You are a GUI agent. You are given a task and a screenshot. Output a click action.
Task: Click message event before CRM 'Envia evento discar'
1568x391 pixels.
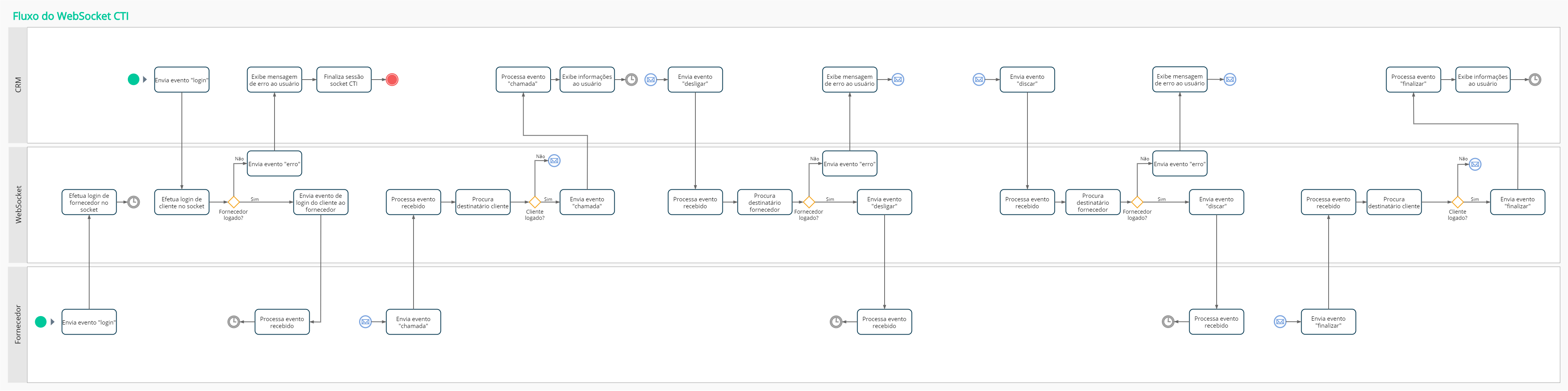[x=979, y=80]
